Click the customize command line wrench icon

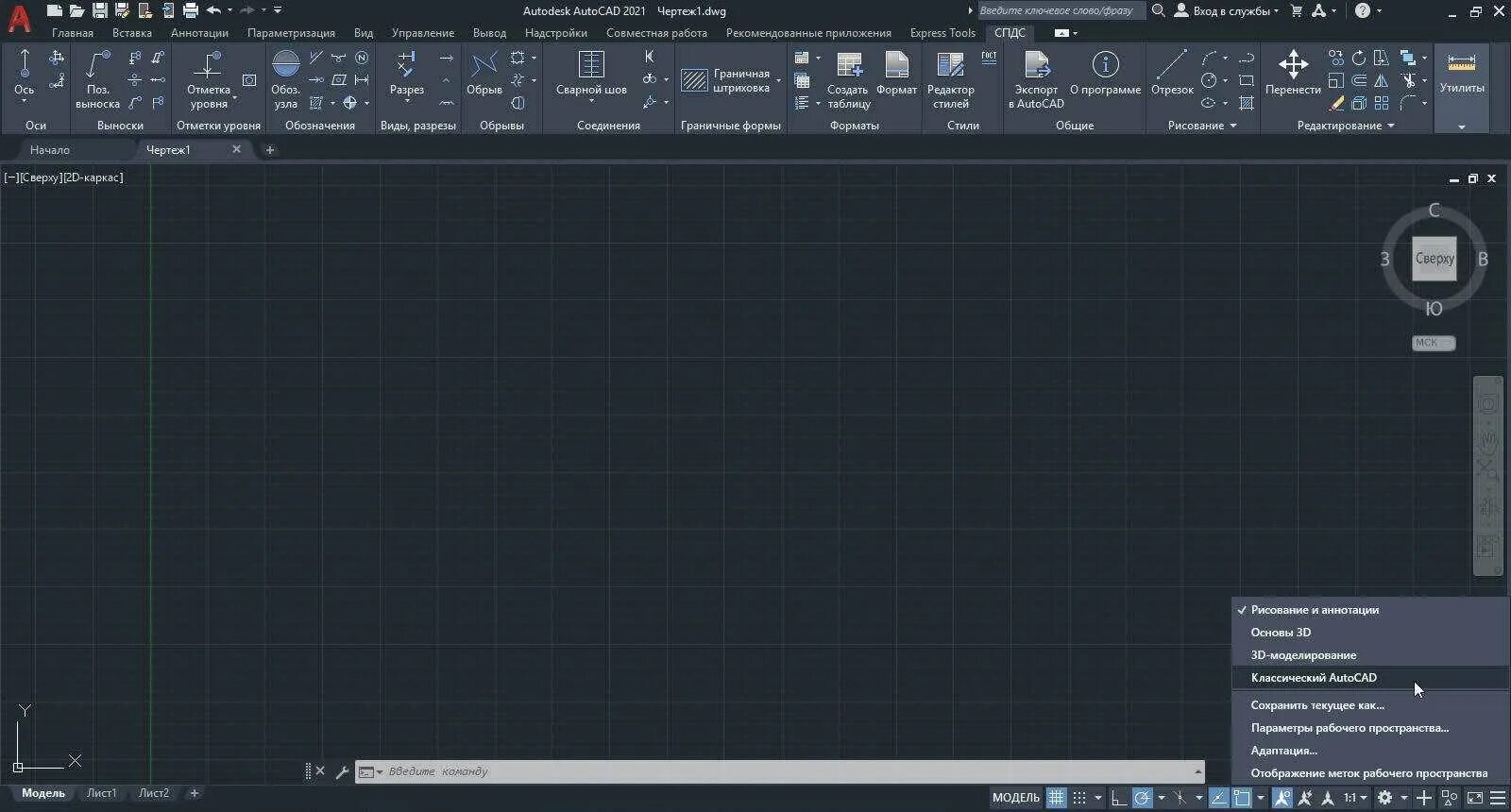(x=342, y=771)
